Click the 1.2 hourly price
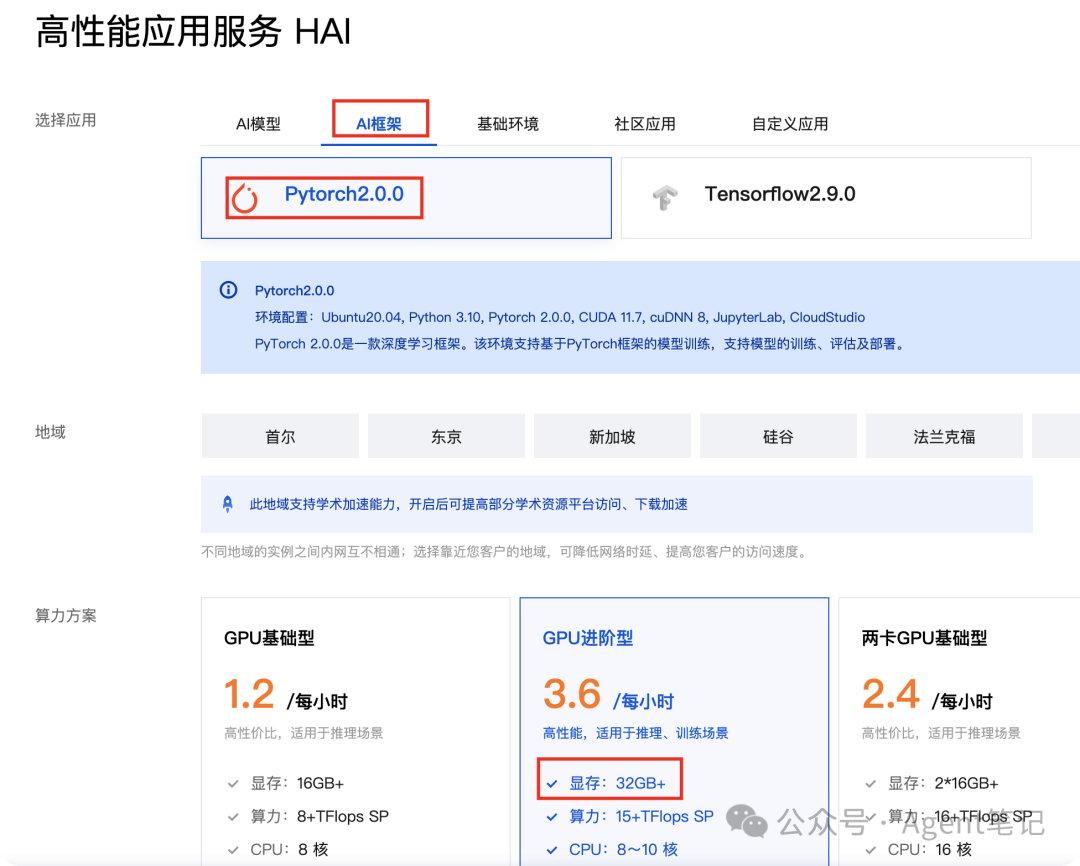Image resolution: width=1080 pixels, height=866 pixels. point(249,694)
